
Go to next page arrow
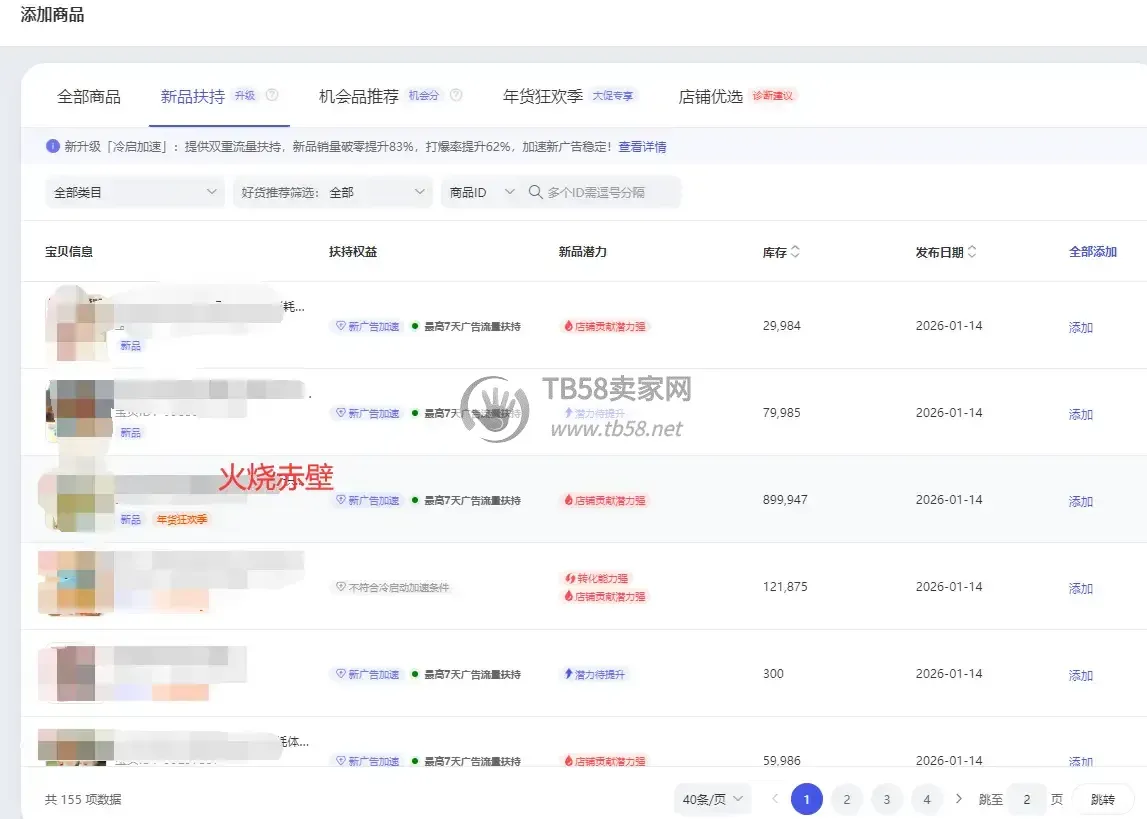tap(959, 799)
